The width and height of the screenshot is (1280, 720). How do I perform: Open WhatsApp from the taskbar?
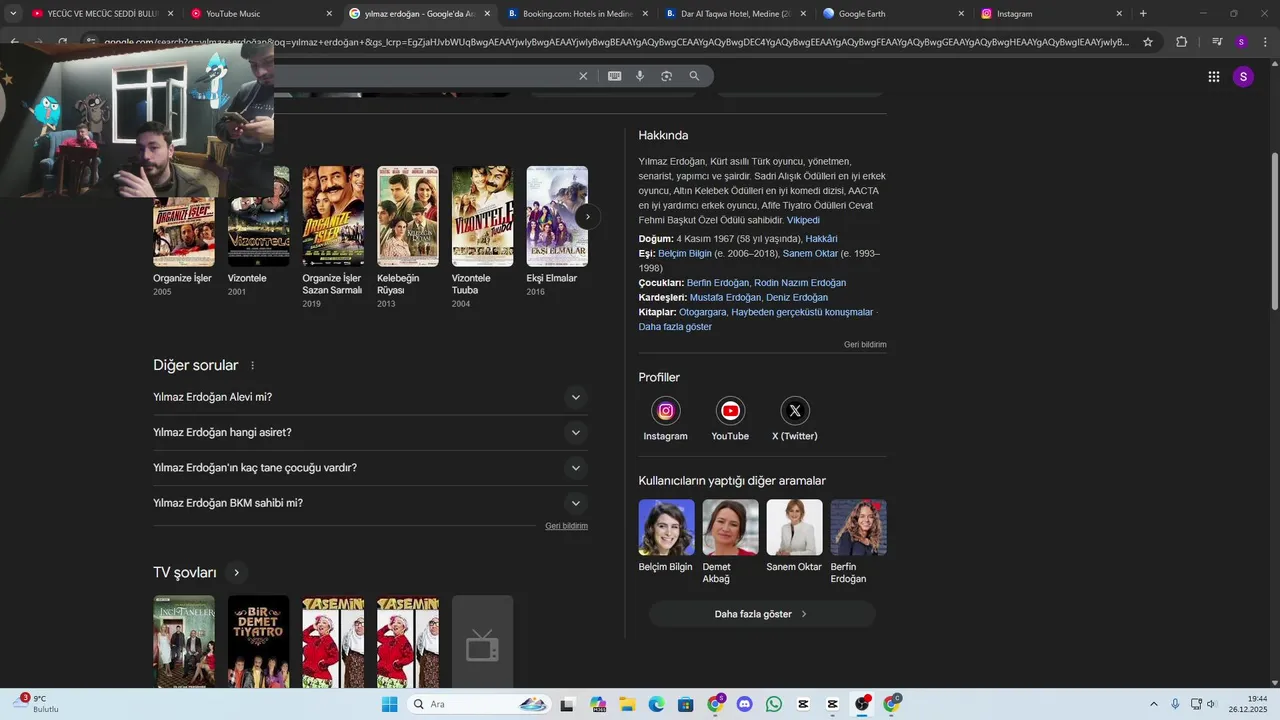[774, 704]
